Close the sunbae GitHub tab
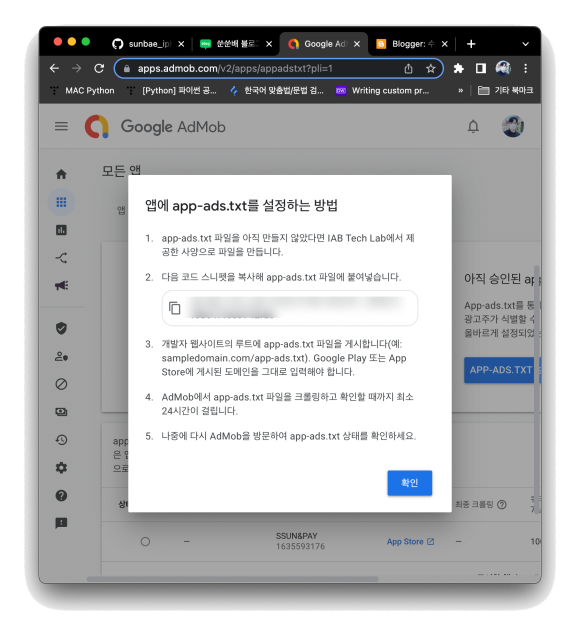Image resolution: width=580 pixels, height=635 pixels. pyautogui.click(x=181, y=44)
